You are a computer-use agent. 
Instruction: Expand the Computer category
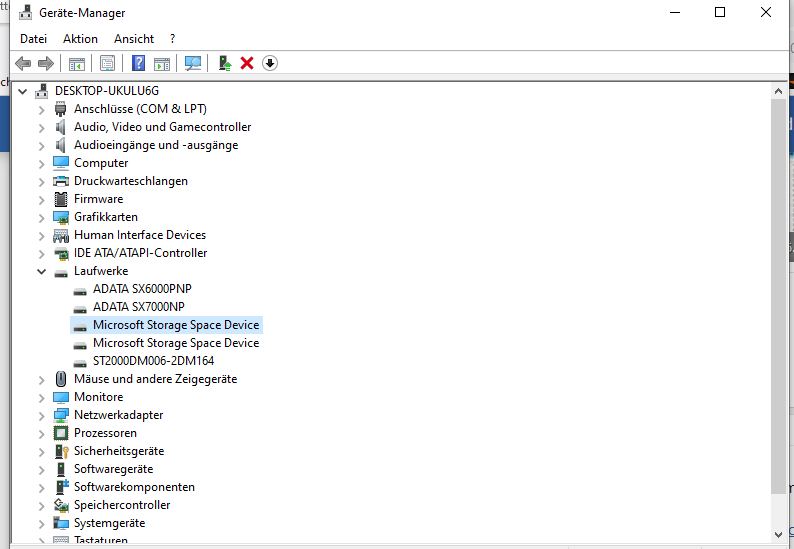coord(42,164)
